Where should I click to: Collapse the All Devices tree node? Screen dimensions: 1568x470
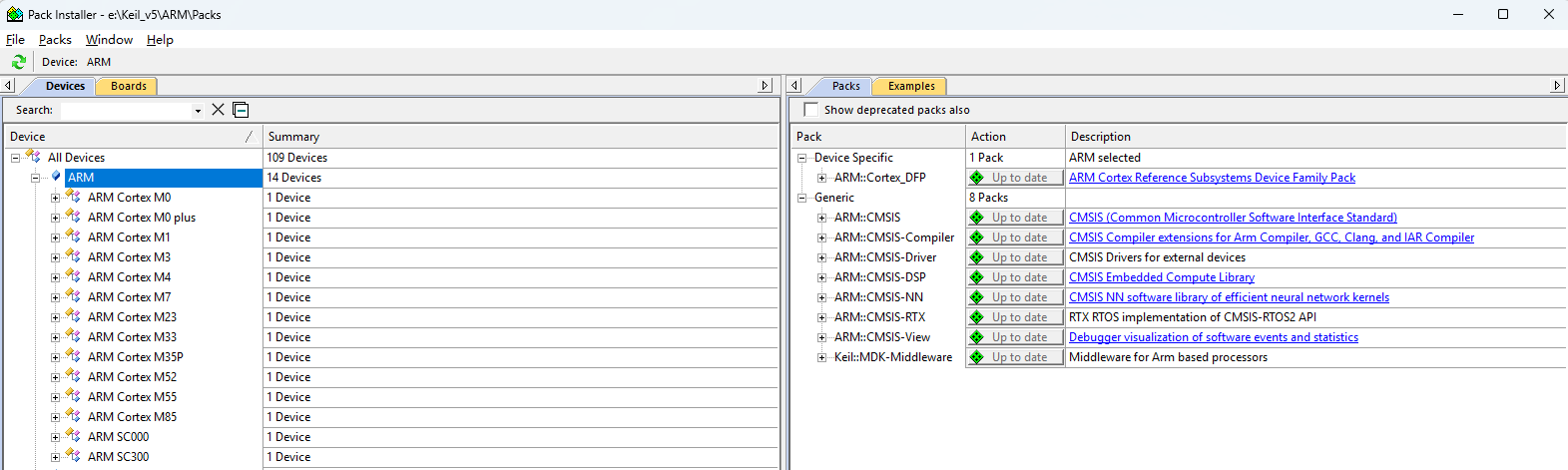[x=15, y=158]
